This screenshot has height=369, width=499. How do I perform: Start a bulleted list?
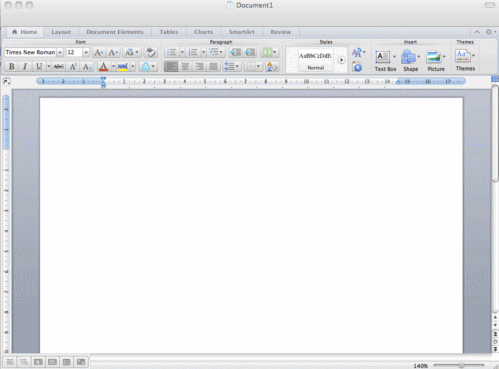pos(172,52)
